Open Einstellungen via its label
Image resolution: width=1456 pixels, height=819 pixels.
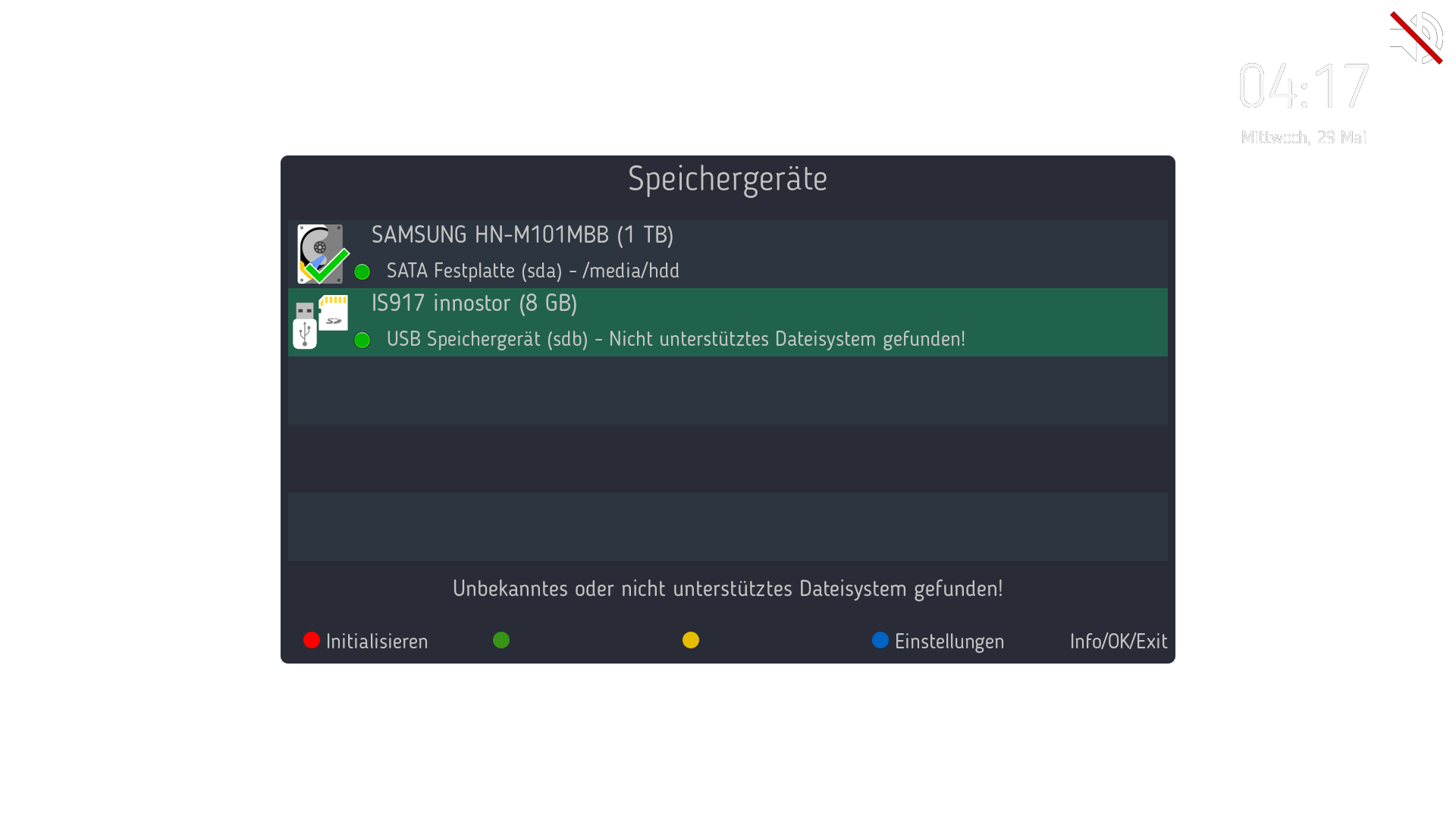click(x=949, y=642)
